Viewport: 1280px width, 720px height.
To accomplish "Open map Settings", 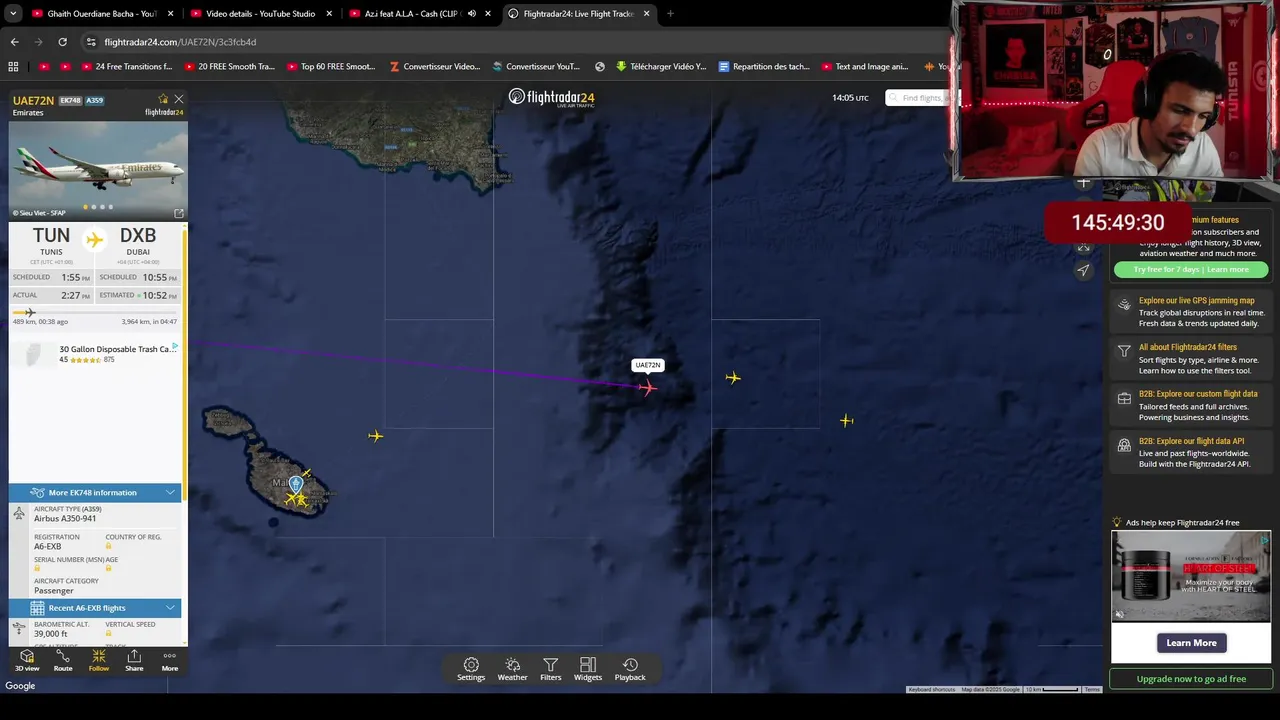I will (x=471, y=669).
